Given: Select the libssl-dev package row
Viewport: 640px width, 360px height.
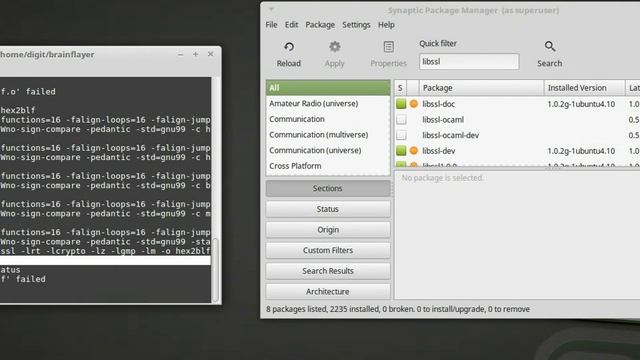Looking at the screenshot, I should [x=517, y=151].
